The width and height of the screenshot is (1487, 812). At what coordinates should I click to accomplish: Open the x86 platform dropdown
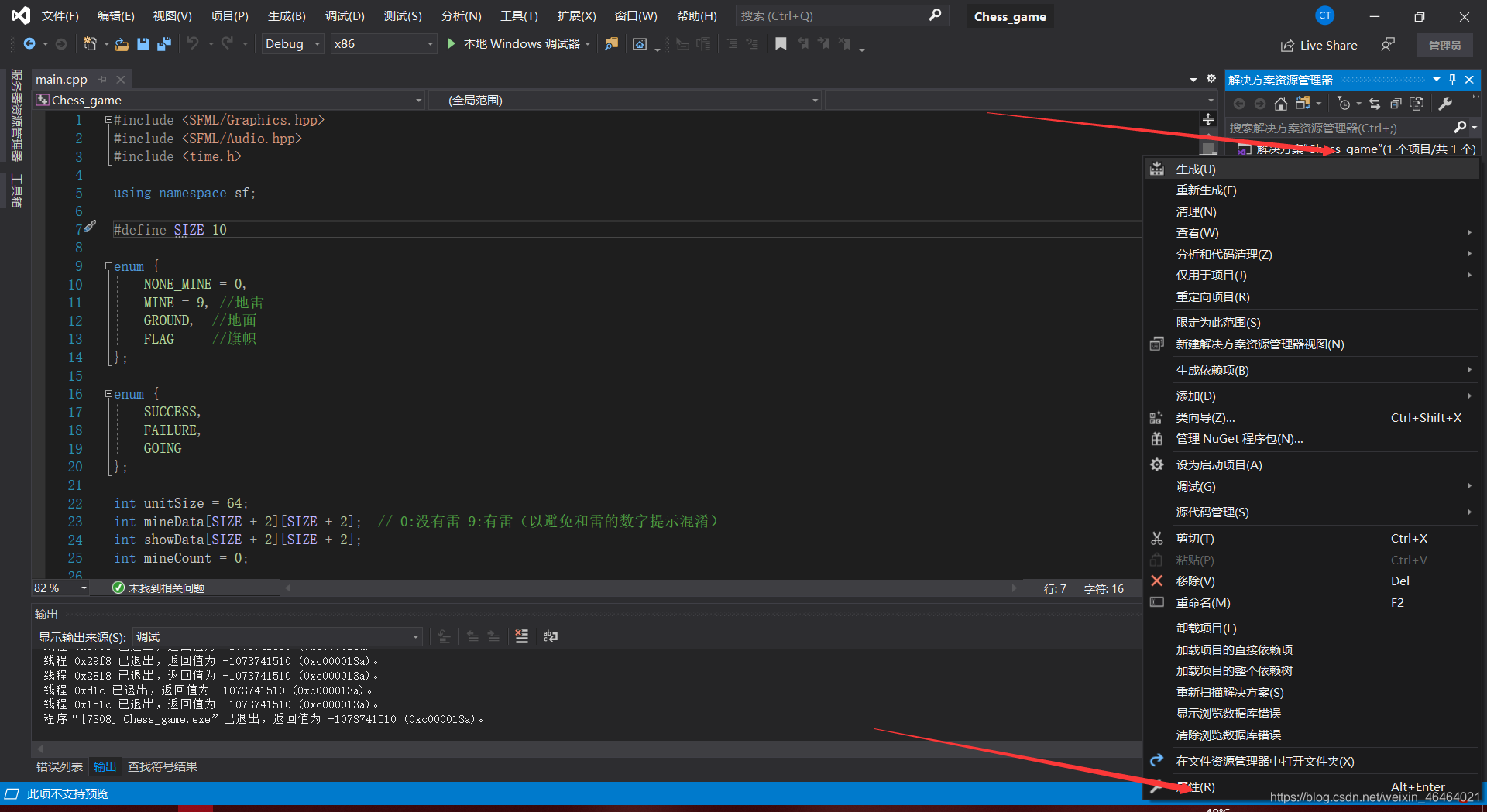(383, 44)
